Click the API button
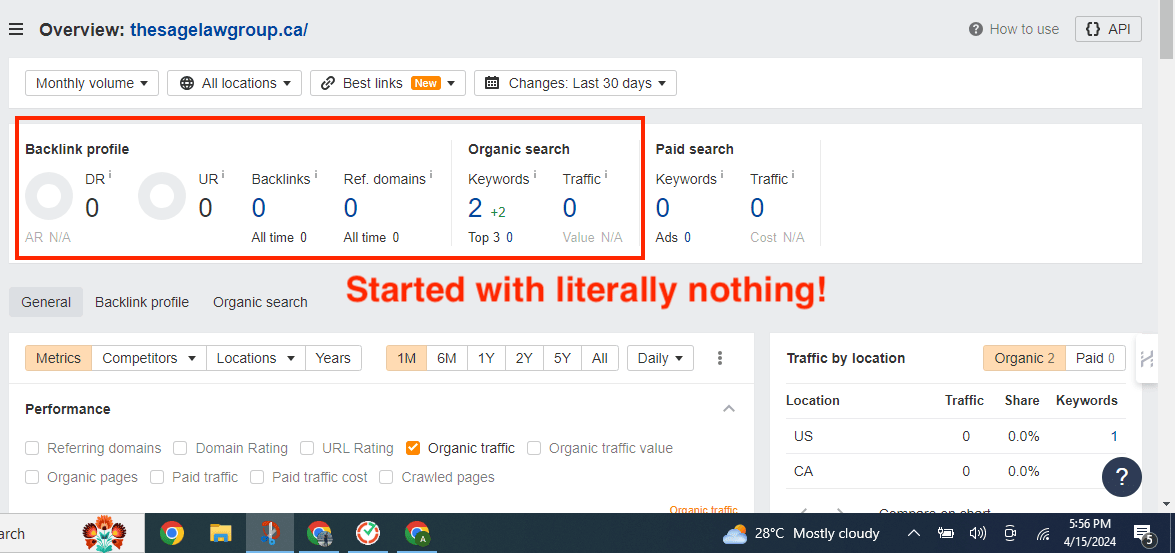1175x553 pixels. click(x=1108, y=29)
